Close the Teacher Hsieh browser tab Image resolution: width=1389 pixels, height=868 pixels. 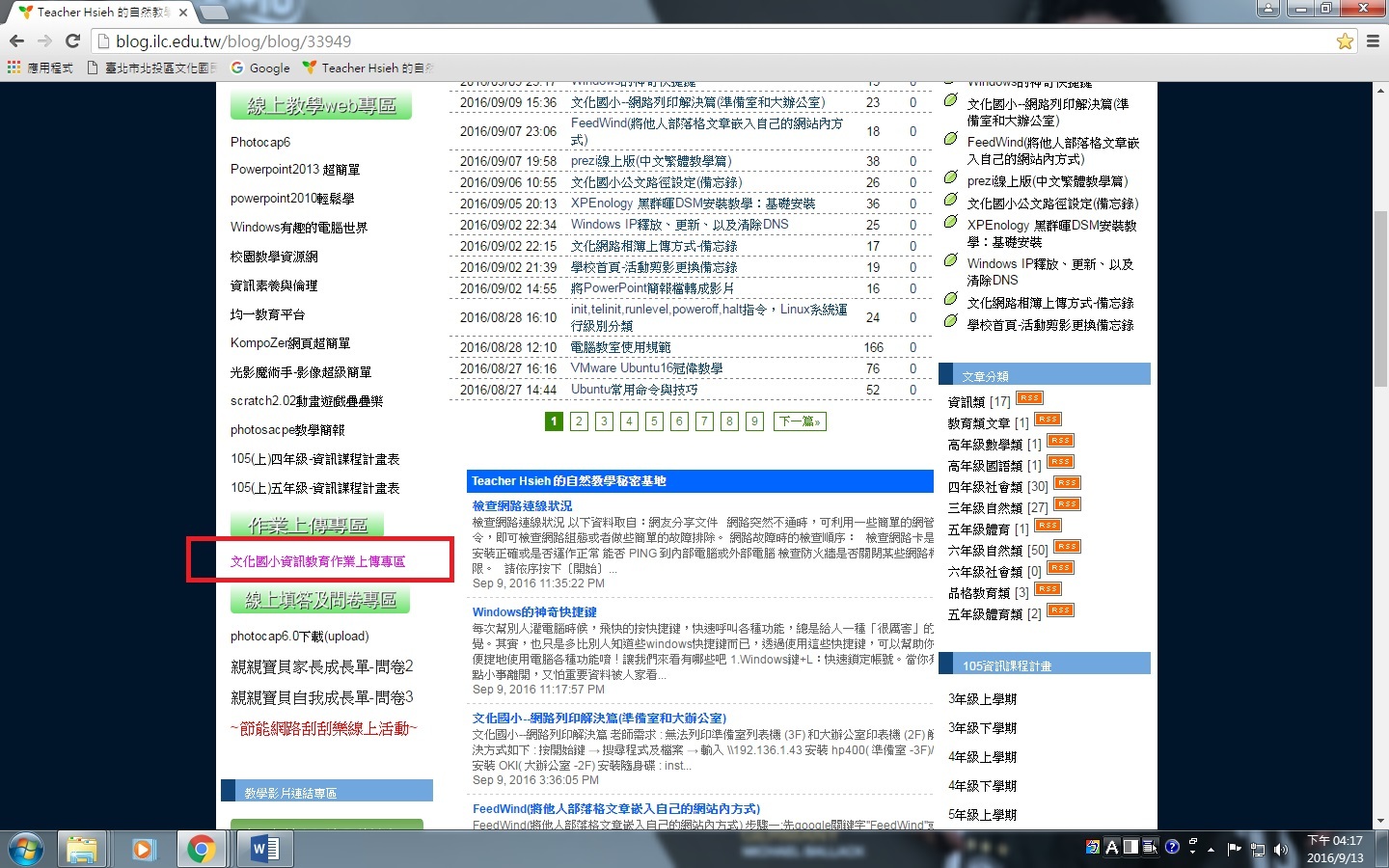[x=182, y=13]
